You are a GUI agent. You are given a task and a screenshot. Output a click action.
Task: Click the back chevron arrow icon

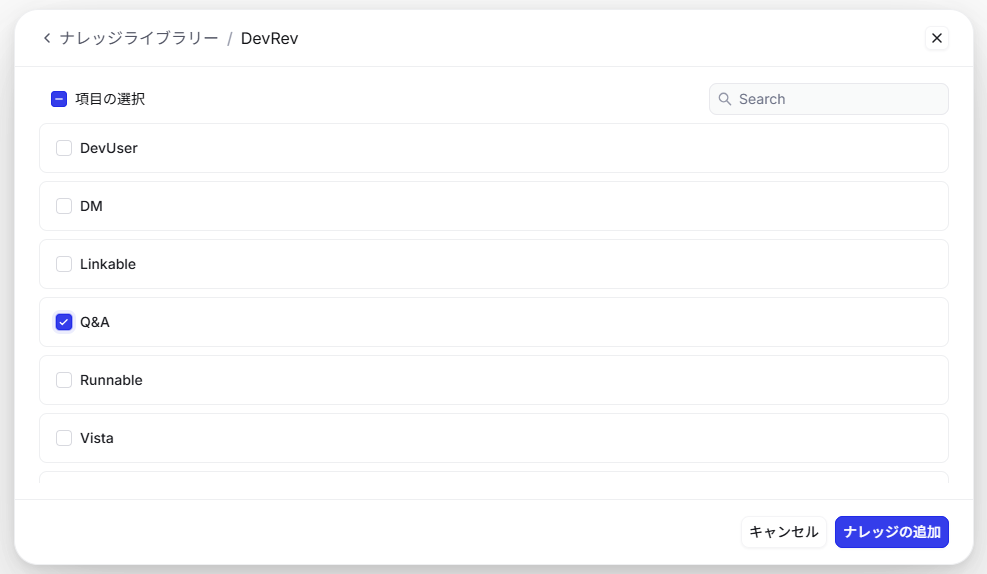click(47, 38)
